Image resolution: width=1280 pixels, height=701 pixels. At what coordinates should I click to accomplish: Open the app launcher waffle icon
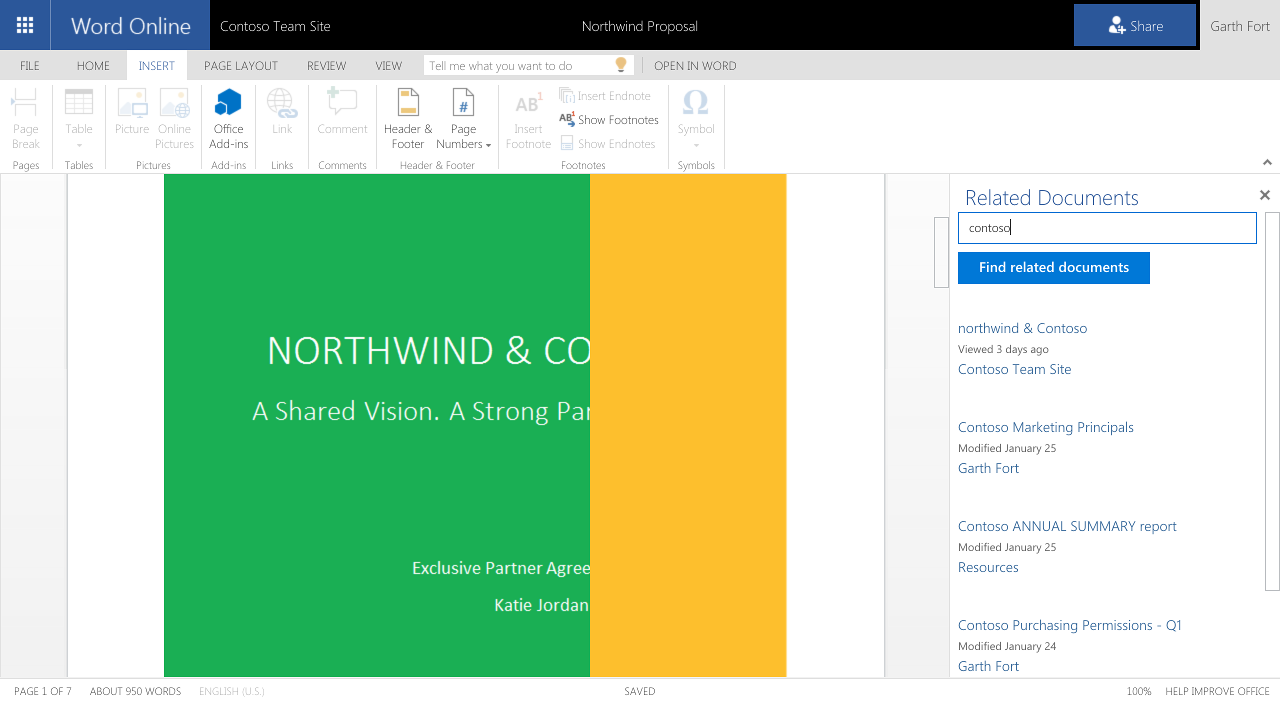click(25, 25)
